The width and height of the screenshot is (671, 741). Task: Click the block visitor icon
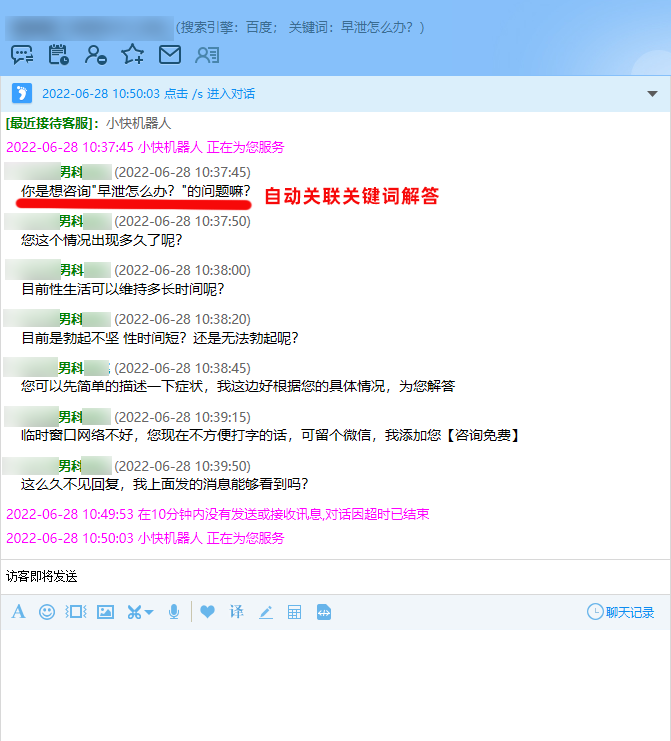(x=95, y=55)
